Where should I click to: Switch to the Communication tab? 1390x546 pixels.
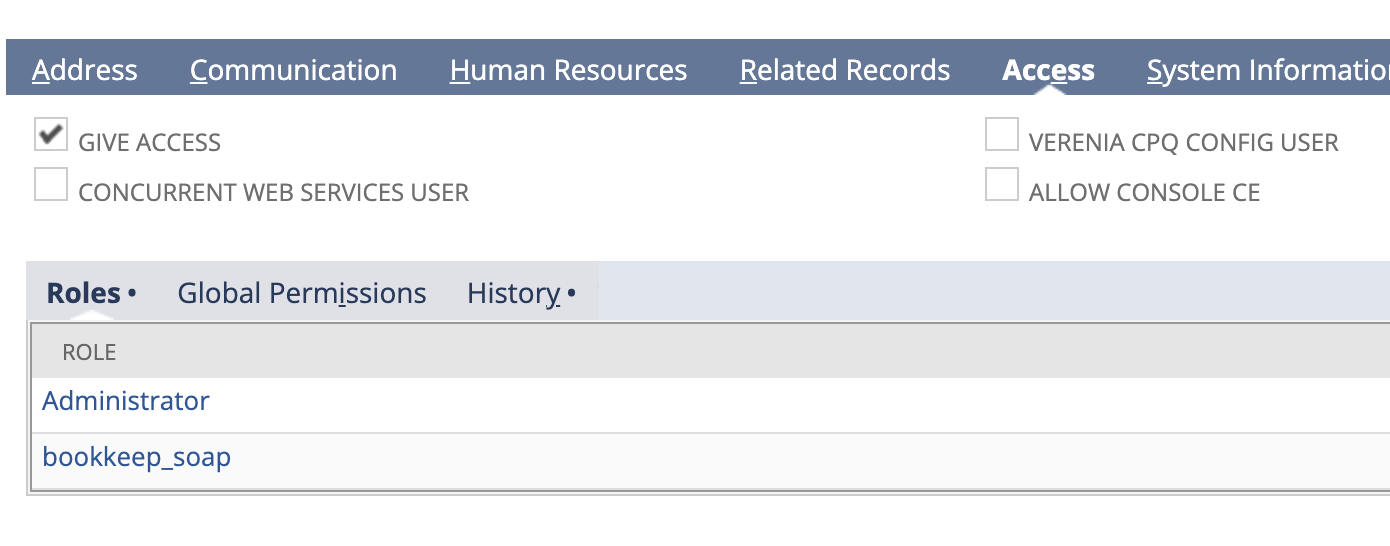pyautogui.click(x=293, y=70)
